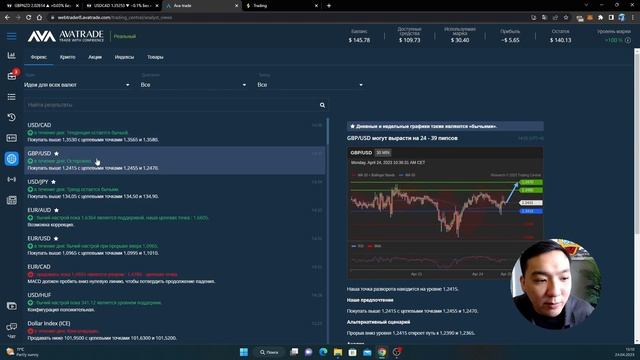This screenshot has width=640, height=360.
Task: Click the taskbar search box
Action: 269,352
